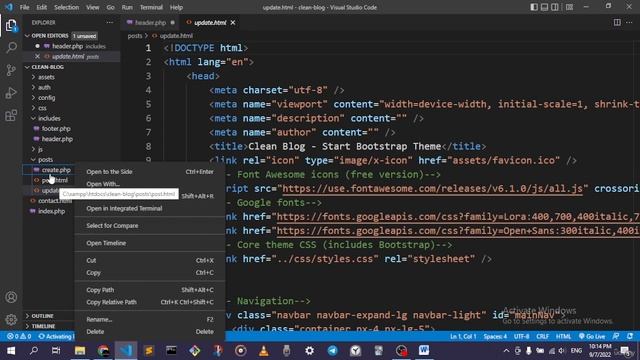The width and height of the screenshot is (640, 360).
Task: Choose Select for Compare
Action: 149,226
